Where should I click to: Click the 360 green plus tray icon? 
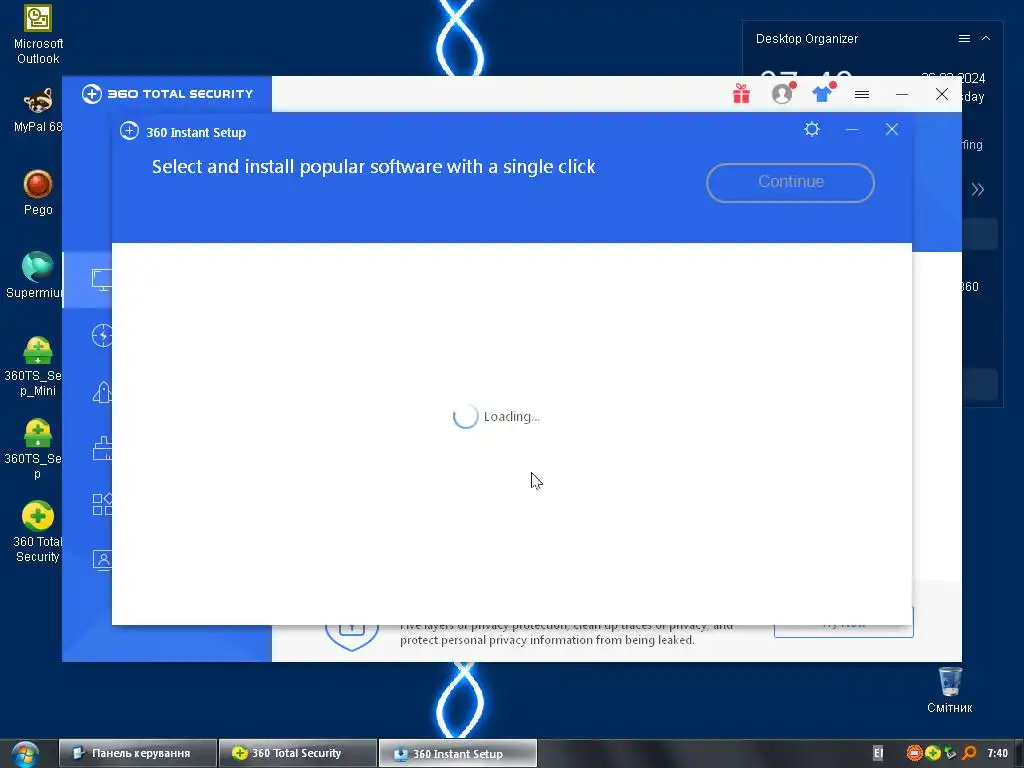coord(933,753)
